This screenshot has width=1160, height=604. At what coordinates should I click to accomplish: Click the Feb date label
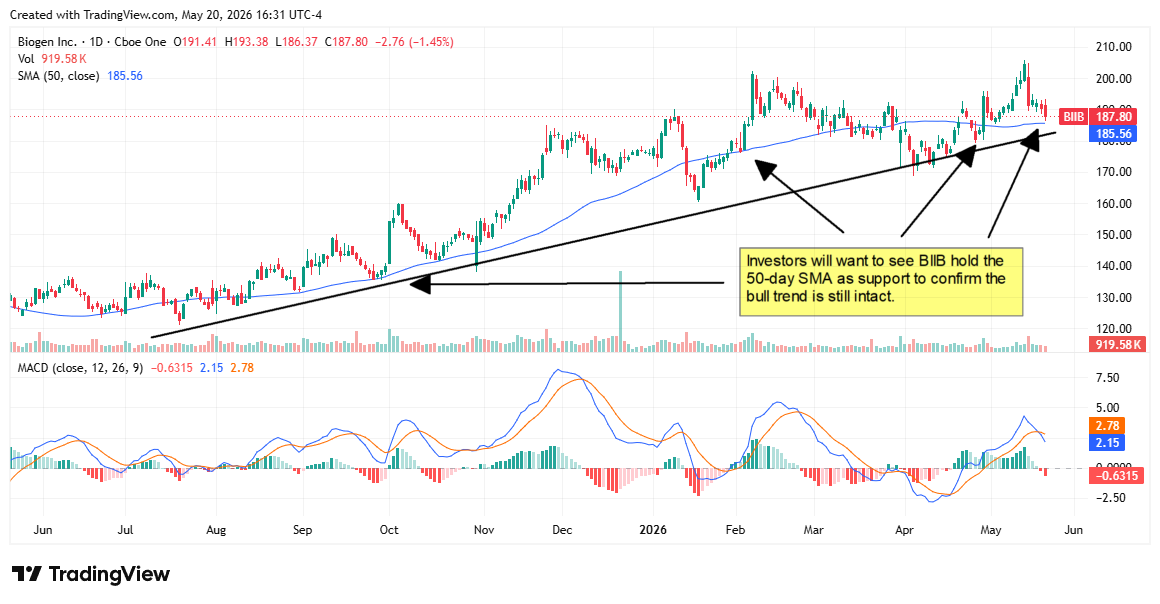click(x=735, y=530)
